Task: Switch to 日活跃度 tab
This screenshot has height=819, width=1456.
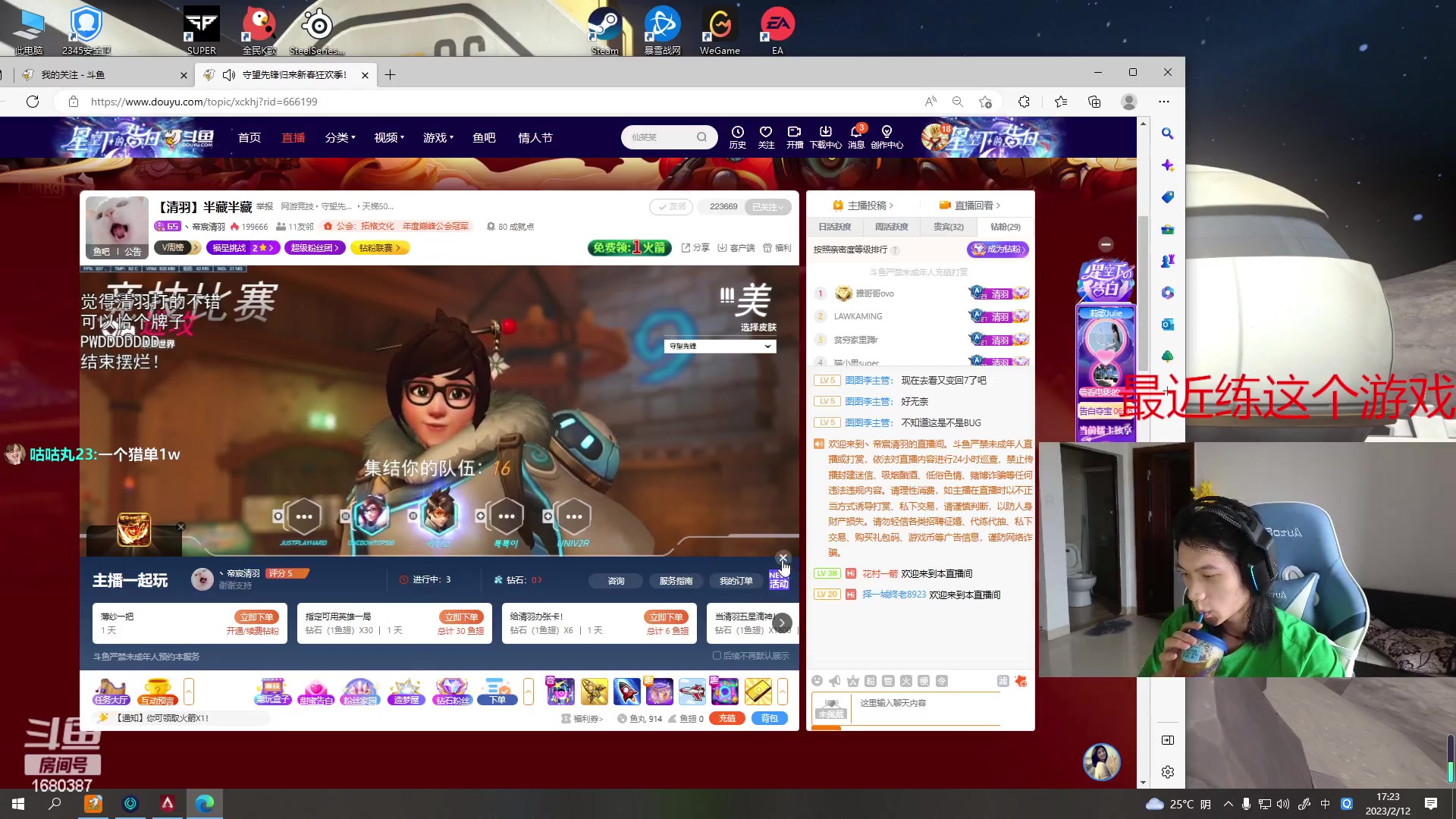Action: click(x=835, y=227)
